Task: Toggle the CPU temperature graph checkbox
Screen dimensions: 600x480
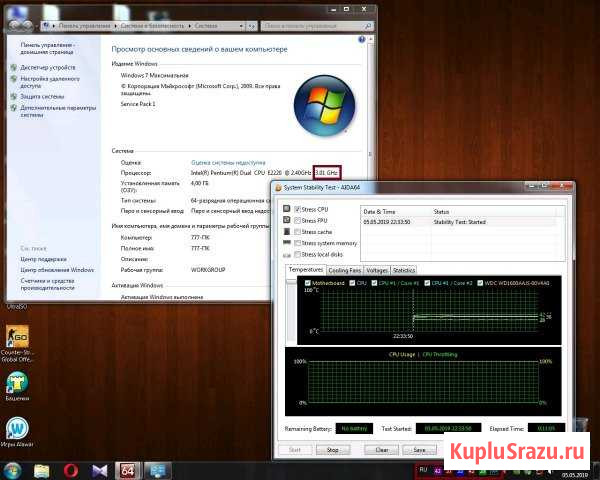Action: pyautogui.click(x=352, y=283)
